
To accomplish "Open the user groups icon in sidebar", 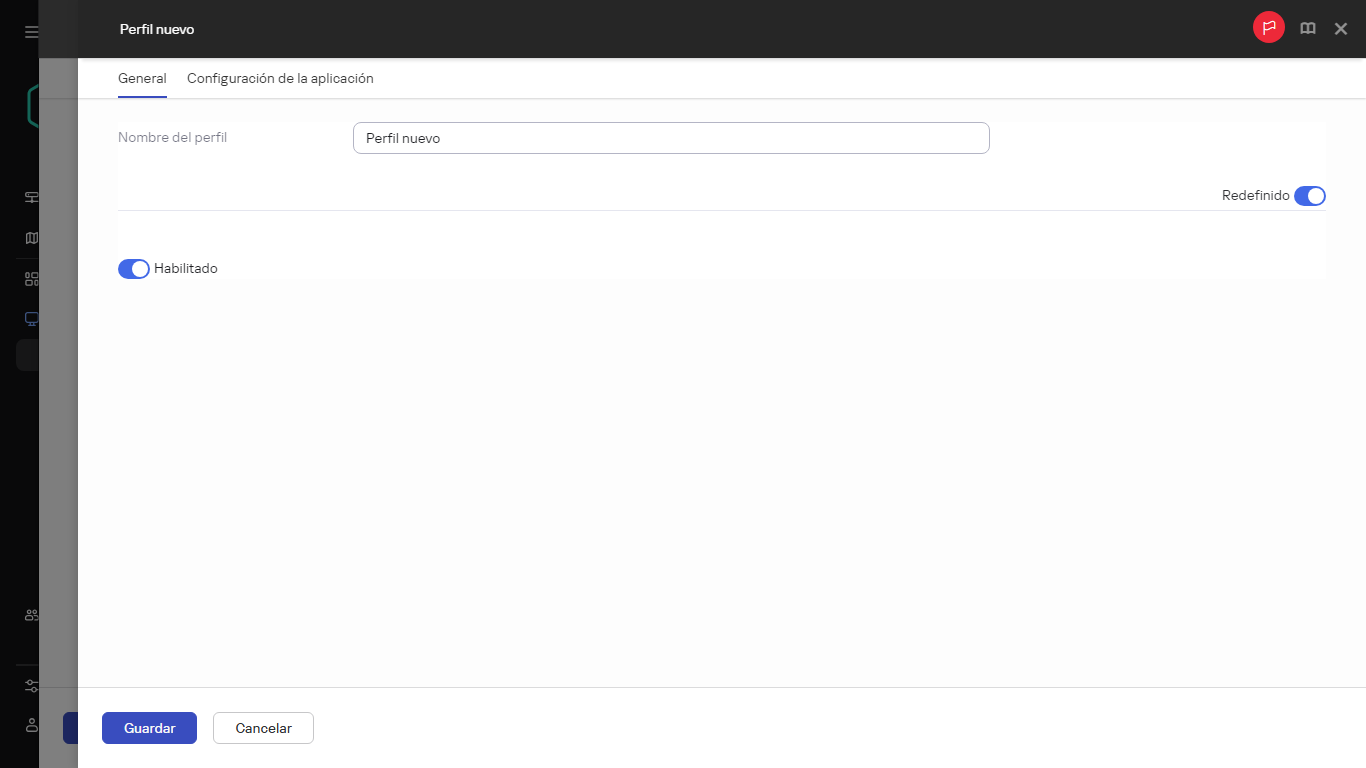I will [29, 615].
